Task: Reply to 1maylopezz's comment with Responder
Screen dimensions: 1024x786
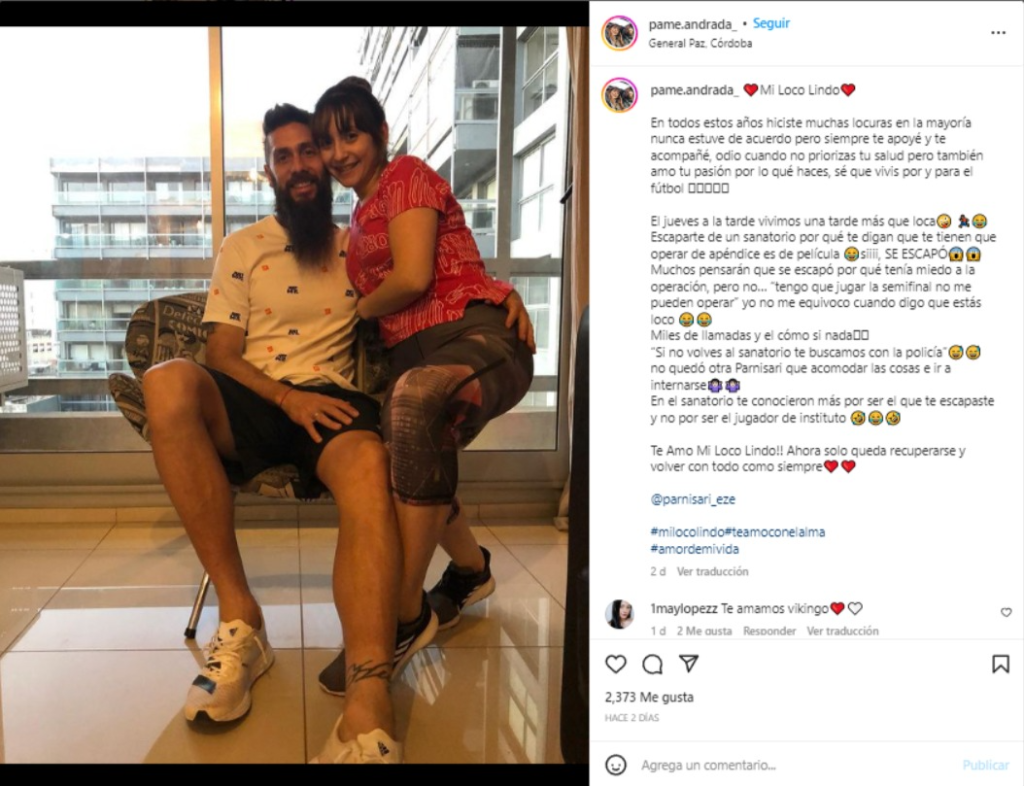Action: coord(769,631)
